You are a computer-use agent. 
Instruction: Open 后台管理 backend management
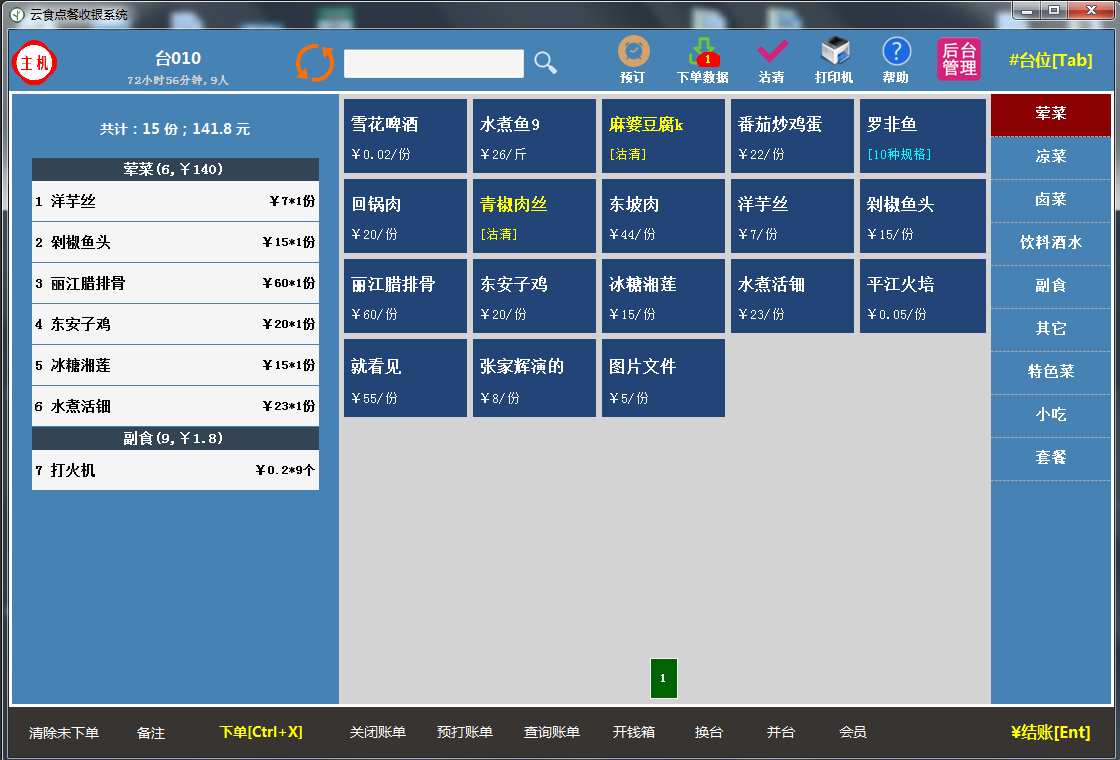(959, 60)
